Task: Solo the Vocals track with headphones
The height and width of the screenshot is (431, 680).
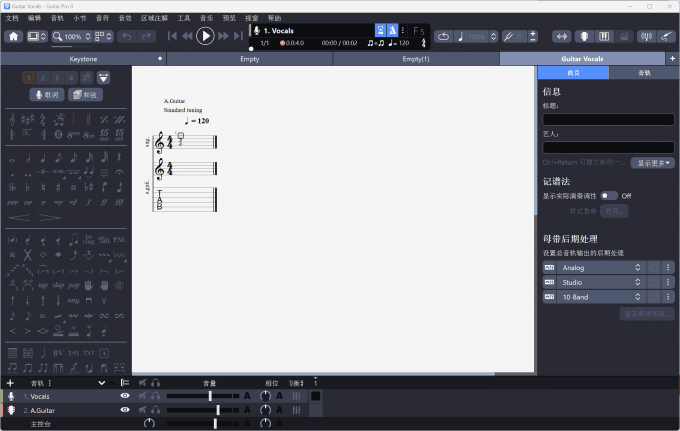Action: tap(155, 396)
